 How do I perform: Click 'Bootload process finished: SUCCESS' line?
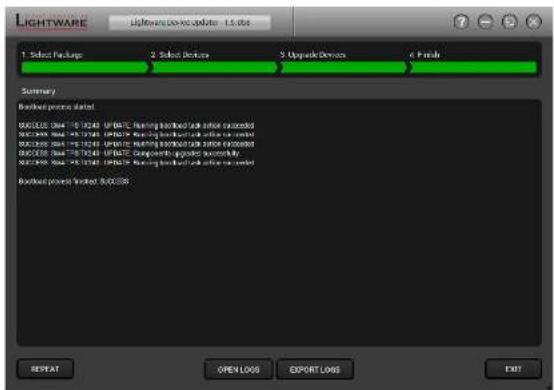coord(74,181)
